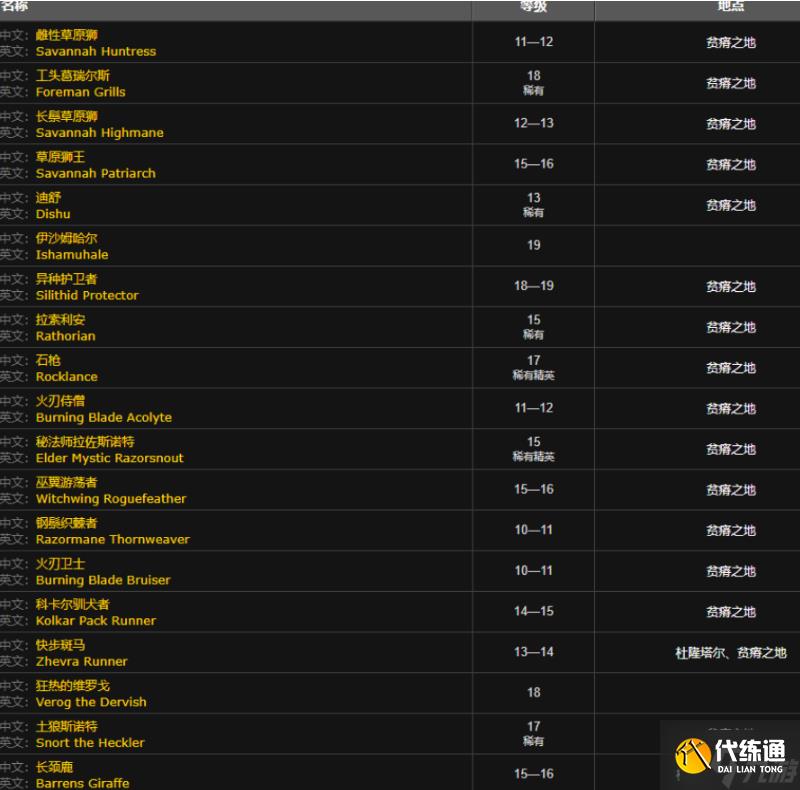Click Razormane Thornweaver name

(x=113, y=539)
